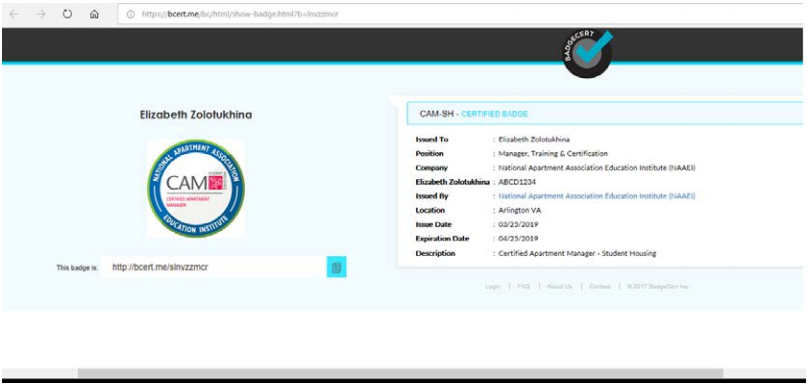Click the Position field label
This screenshot has width=811, height=385.
(x=429, y=154)
